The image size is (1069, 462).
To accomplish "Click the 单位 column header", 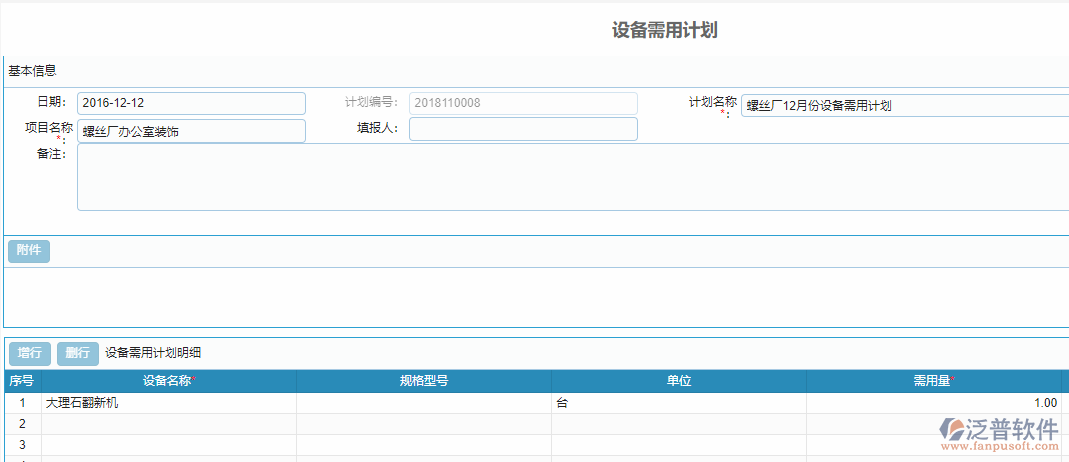I will click(x=679, y=381).
